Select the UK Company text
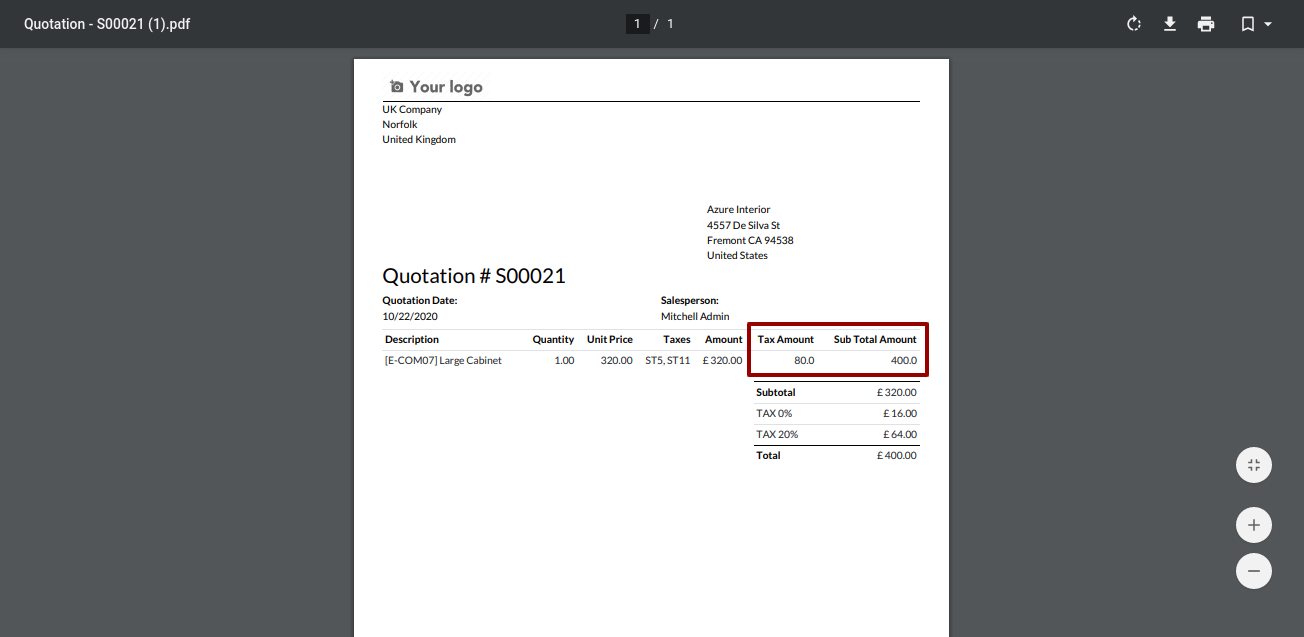This screenshot has width=1304, height=637. click(x=412, y=110)
